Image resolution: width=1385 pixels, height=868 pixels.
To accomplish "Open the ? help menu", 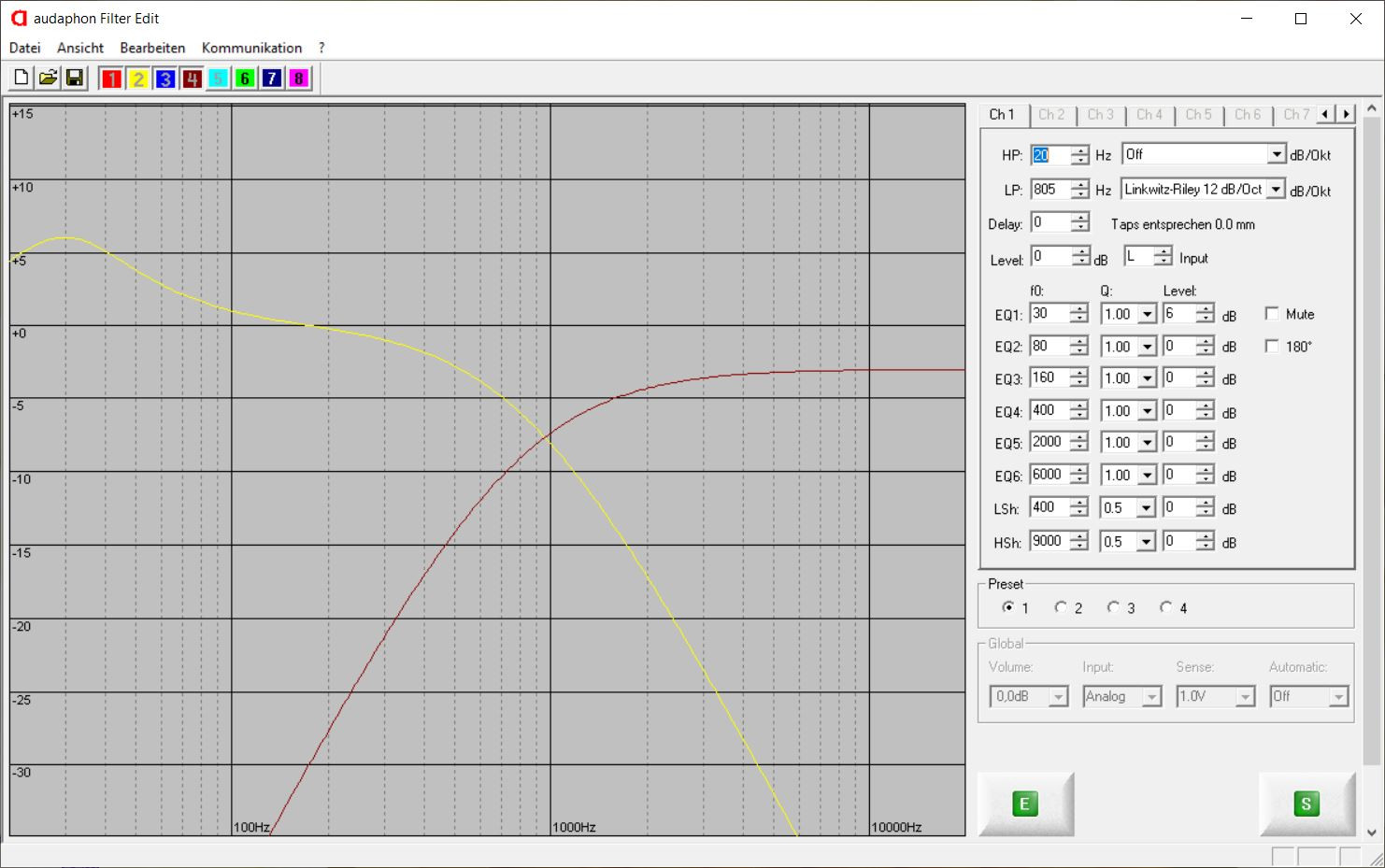I will click(321, 48).
